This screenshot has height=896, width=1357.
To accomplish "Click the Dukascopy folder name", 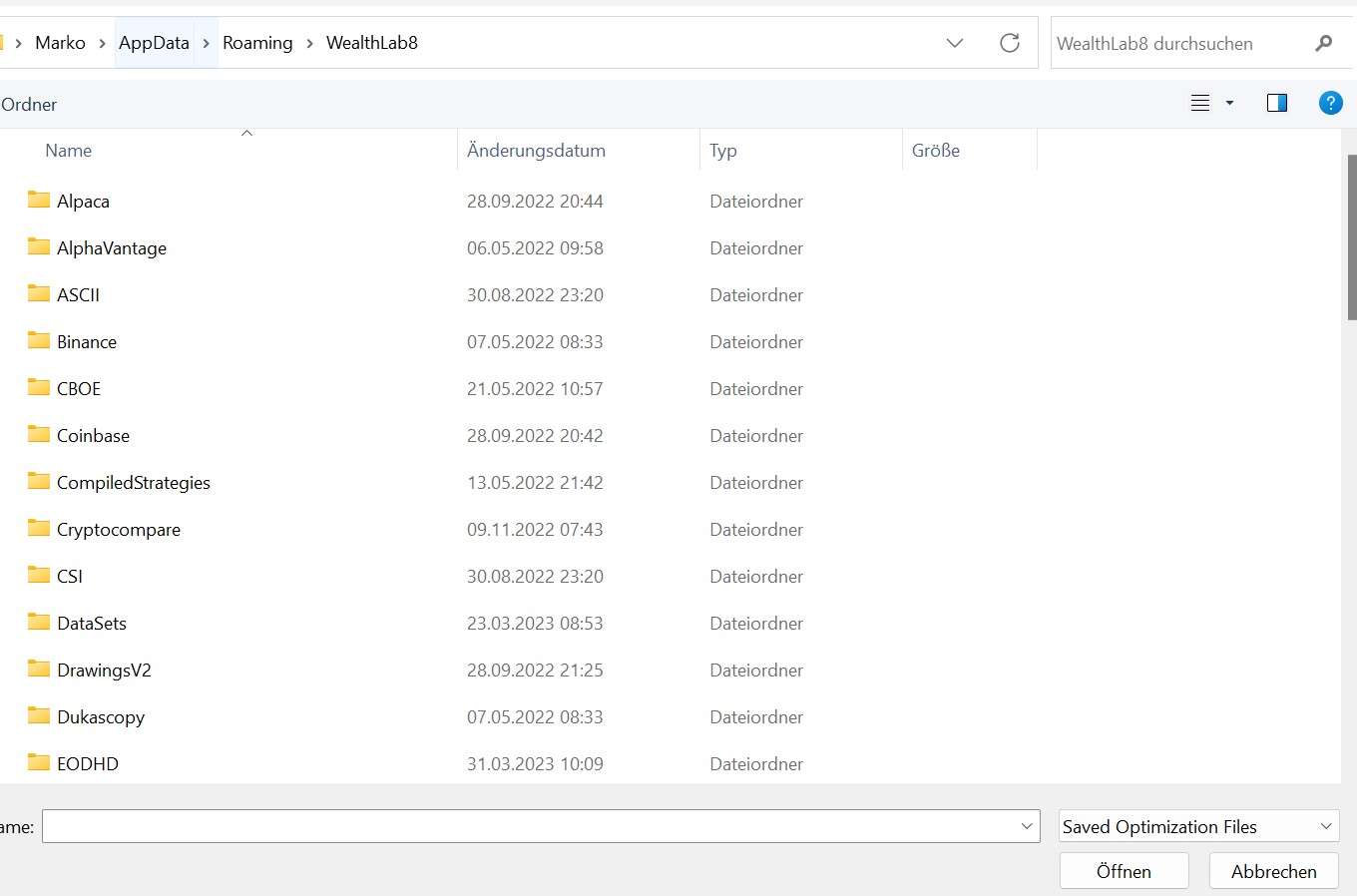I will pos(101,716).
